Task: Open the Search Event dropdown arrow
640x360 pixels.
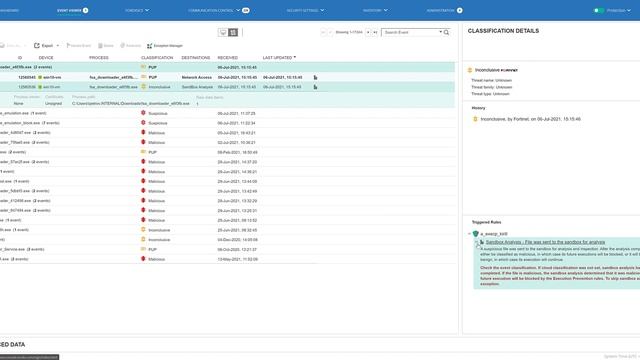Action: point(440,32)
